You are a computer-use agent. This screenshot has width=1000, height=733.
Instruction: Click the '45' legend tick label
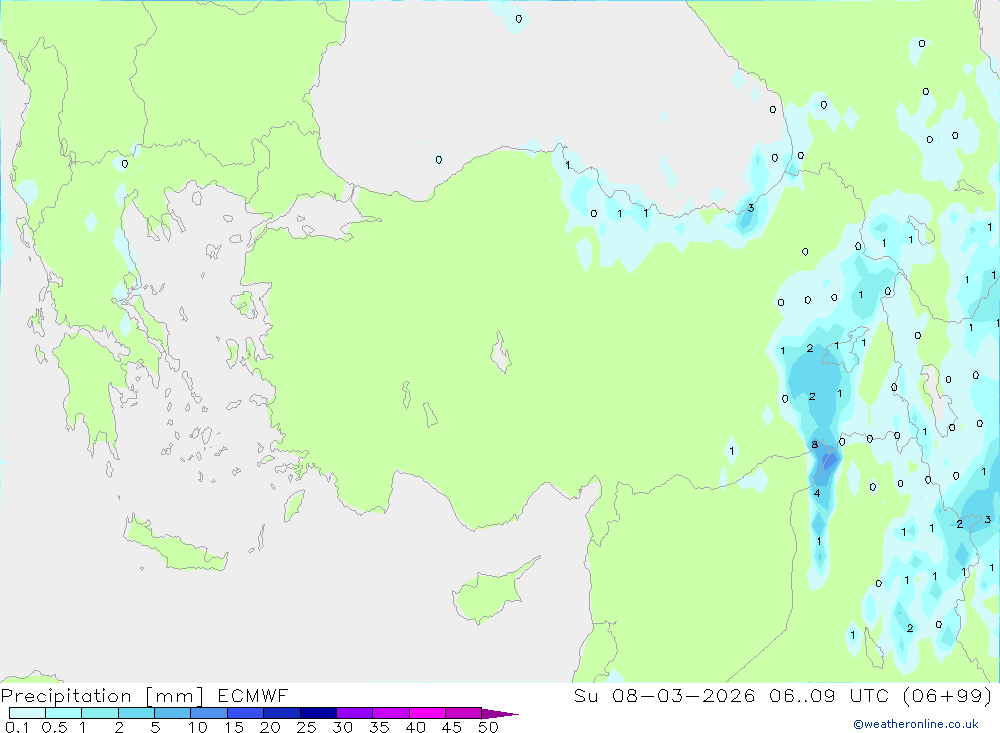click(452, 727)
